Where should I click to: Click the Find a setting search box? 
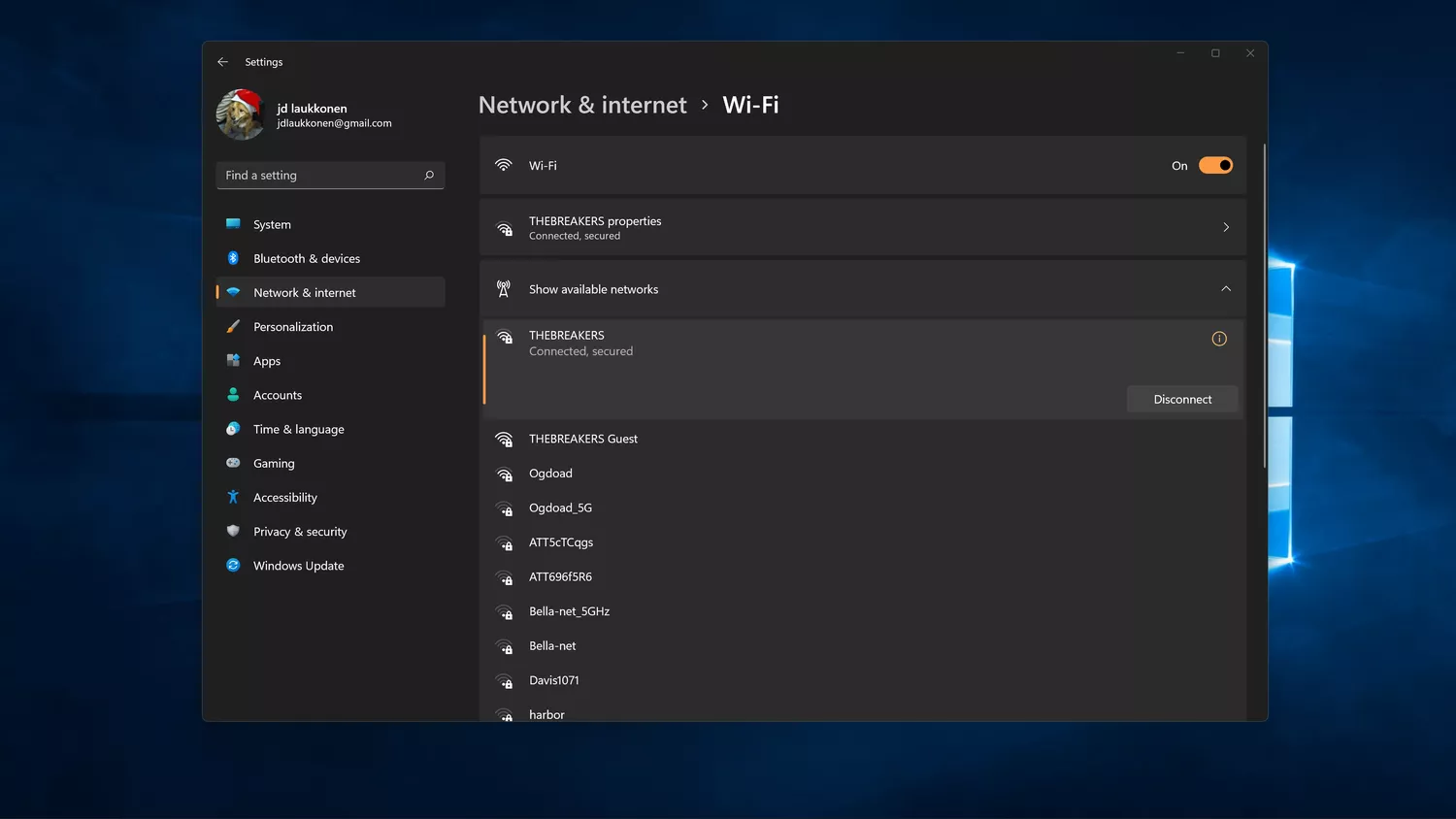pos(330,176)
